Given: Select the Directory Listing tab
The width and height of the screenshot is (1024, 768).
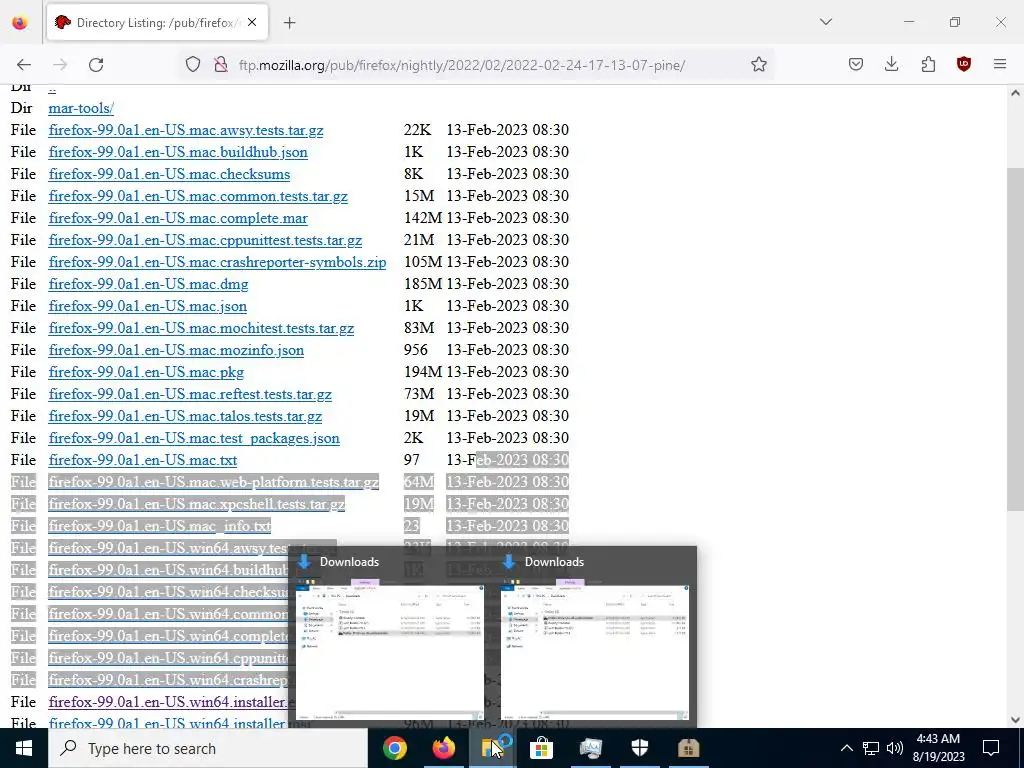Looking at the screenshot, I should pyautogui.click(x=157, y=23).
